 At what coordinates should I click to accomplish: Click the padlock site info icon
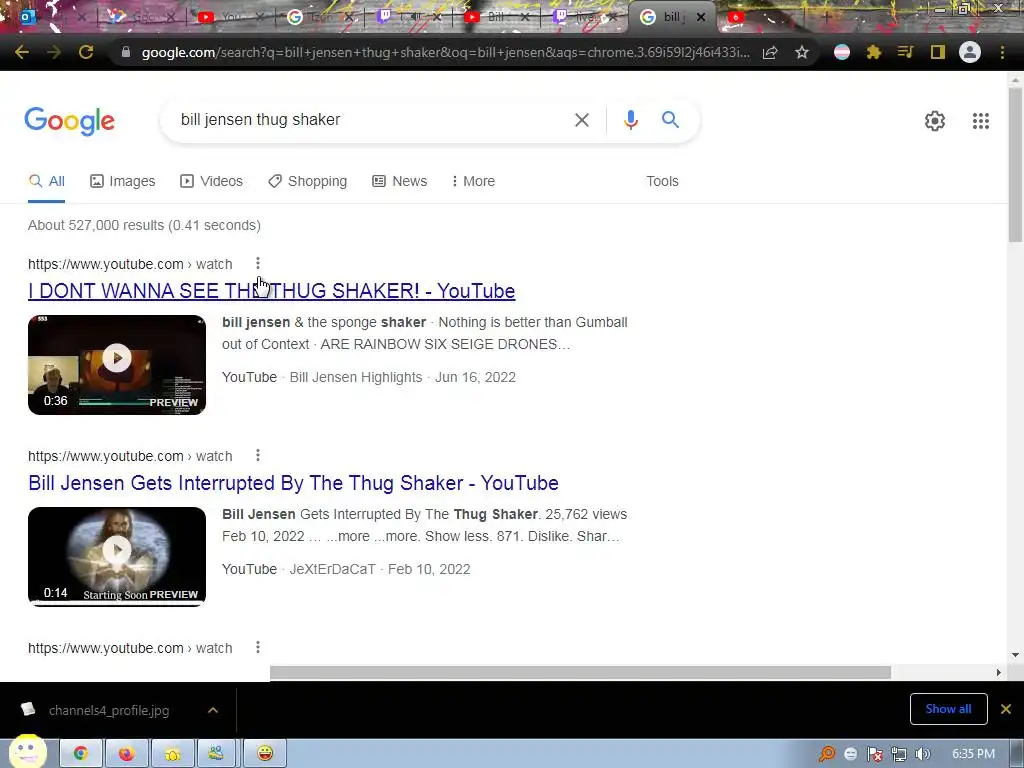(x=125, y=52)
